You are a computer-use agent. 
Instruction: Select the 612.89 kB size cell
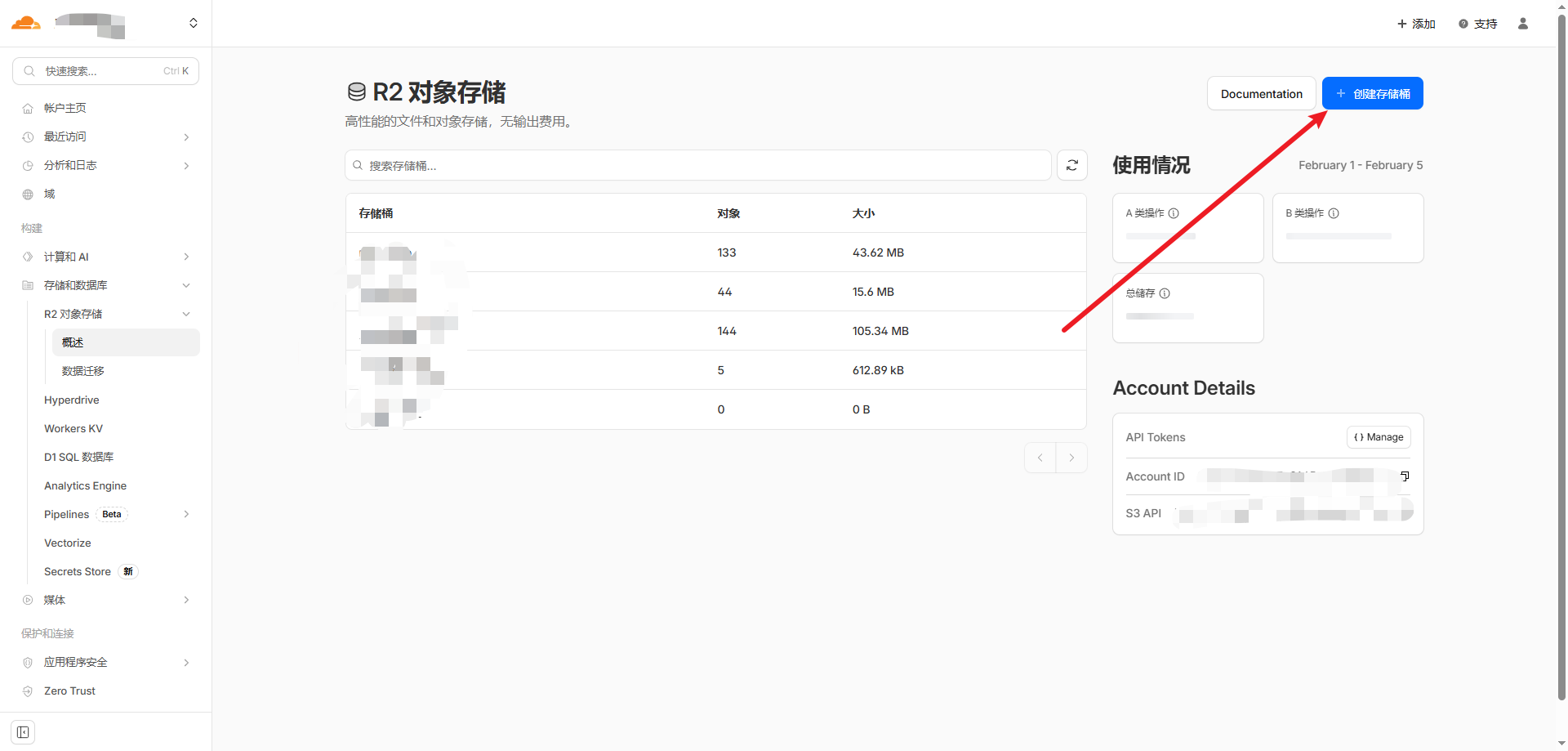878,370
